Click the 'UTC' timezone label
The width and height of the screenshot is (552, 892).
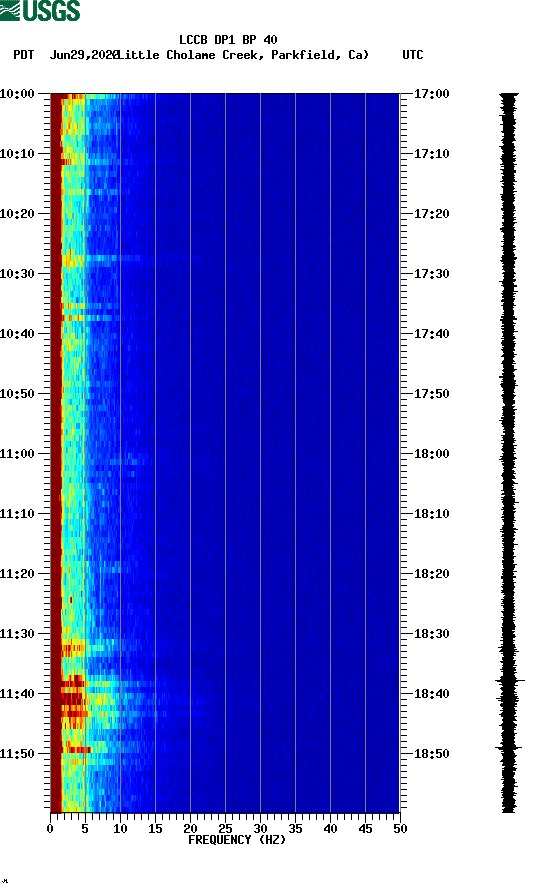click(413, 55)
